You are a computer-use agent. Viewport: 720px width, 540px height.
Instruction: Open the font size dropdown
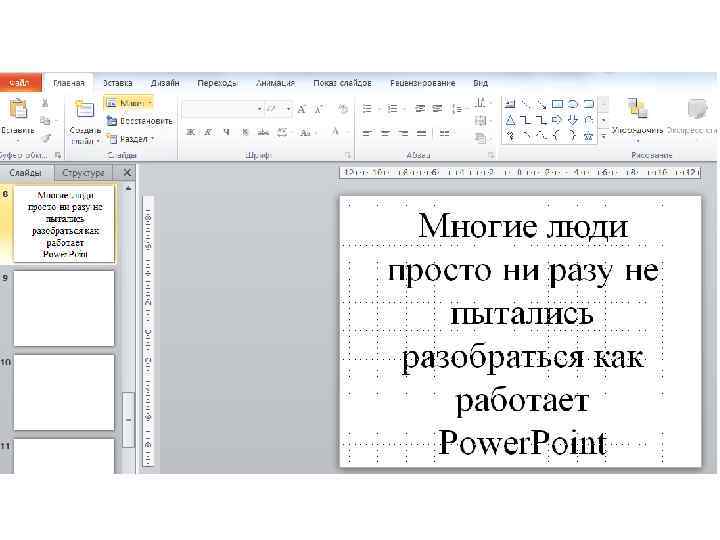click(x=288, y=109)
